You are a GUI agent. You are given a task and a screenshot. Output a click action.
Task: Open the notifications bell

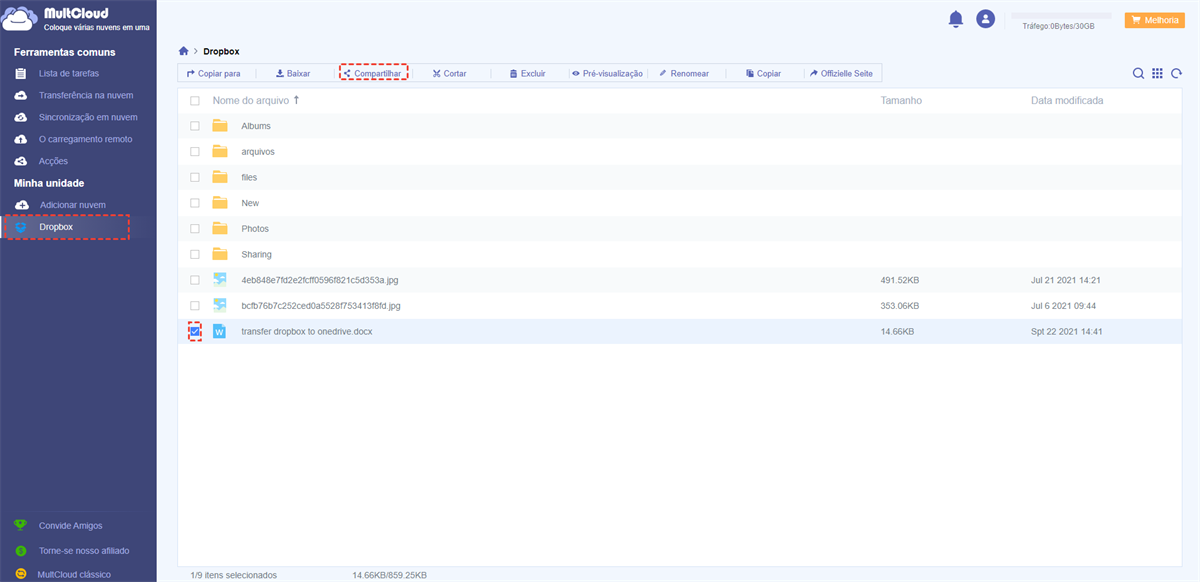(x=956, y=19)
